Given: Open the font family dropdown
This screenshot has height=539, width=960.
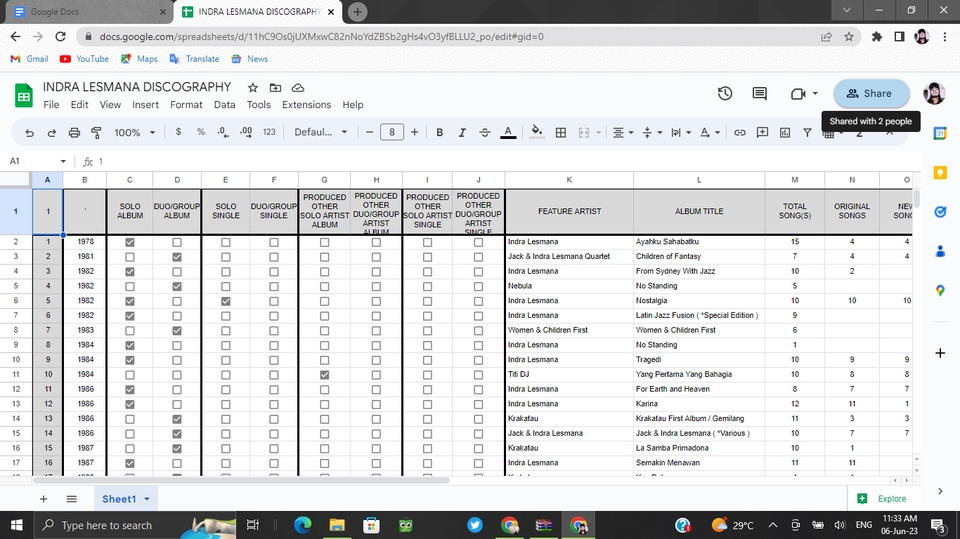Looking at the screenshot, I should click(x=320, y=132).
